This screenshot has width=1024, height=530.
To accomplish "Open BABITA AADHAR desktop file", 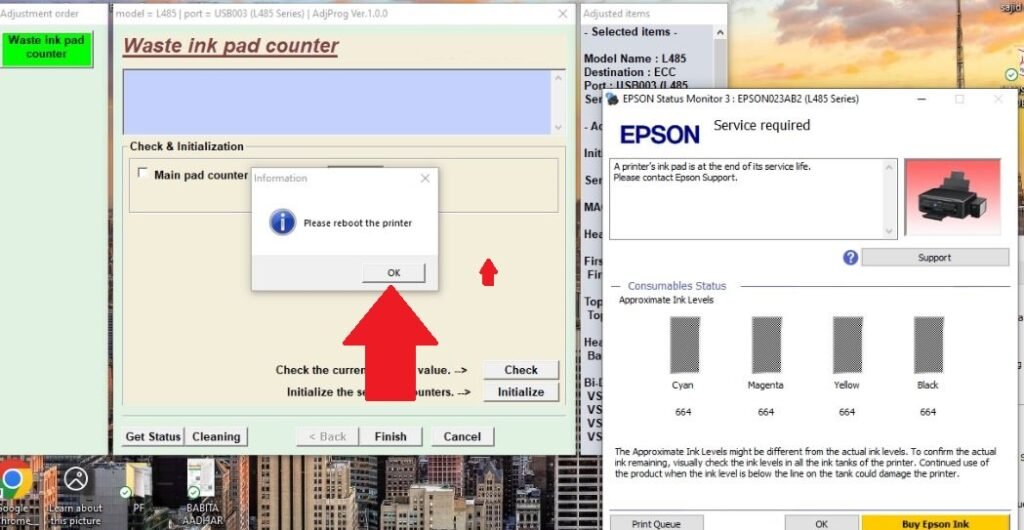I will point(203,491).
